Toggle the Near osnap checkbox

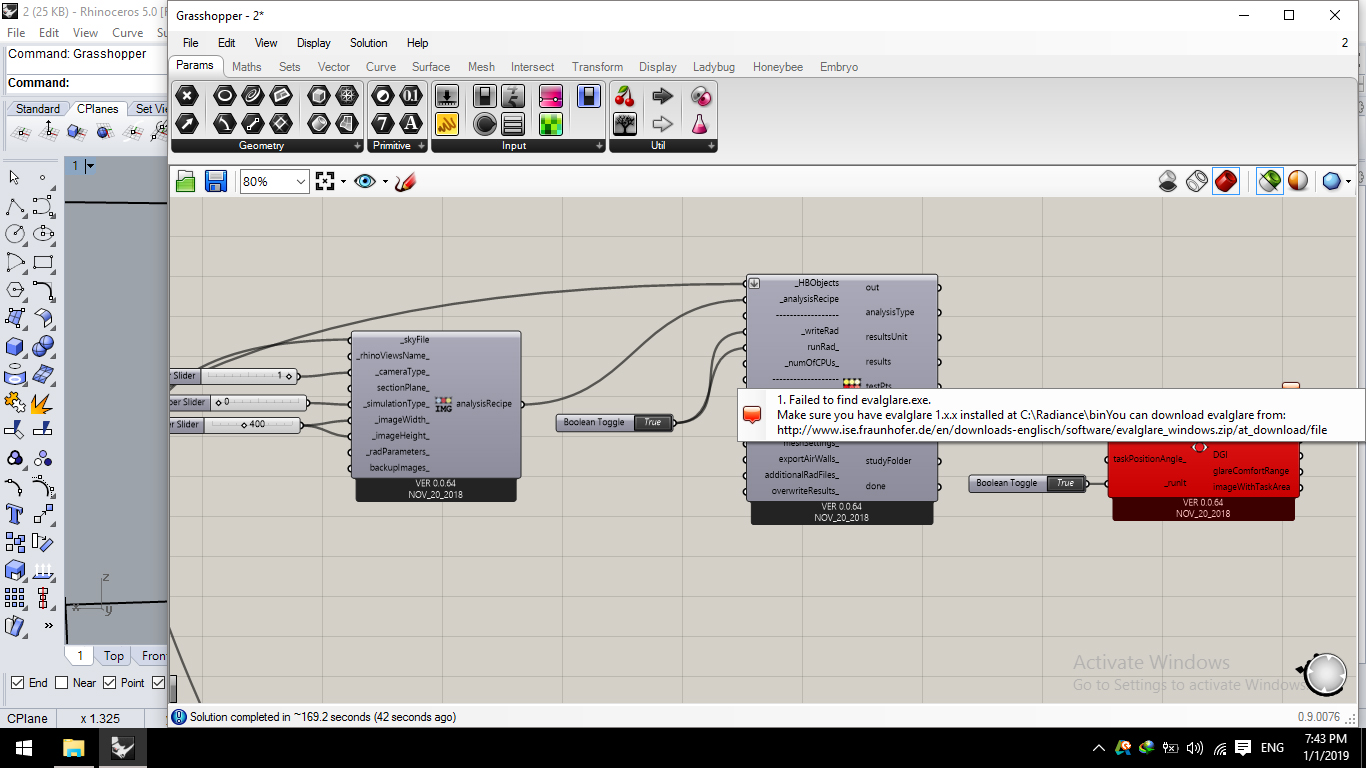coord(62,683)
